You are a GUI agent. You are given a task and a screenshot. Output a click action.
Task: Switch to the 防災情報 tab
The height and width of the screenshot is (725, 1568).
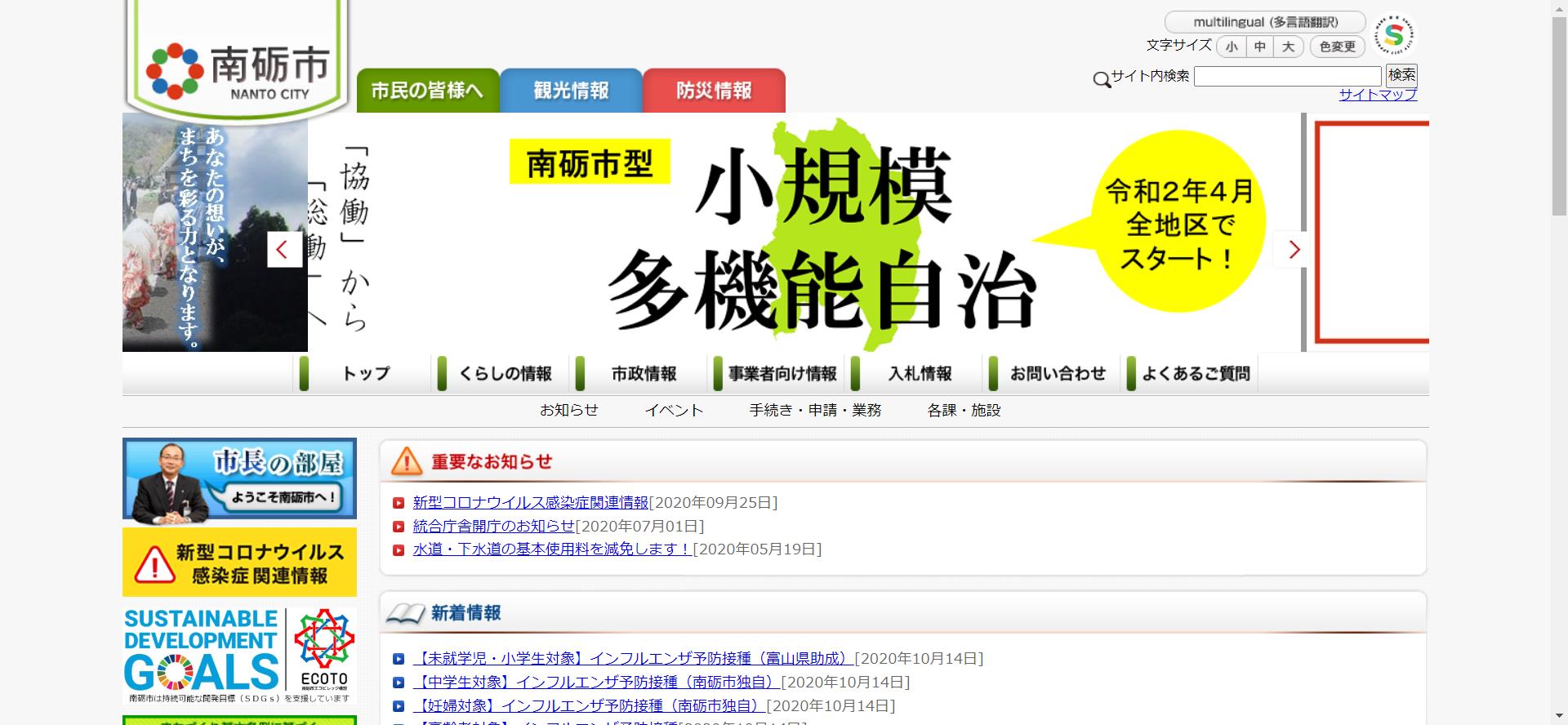point(714,91)
